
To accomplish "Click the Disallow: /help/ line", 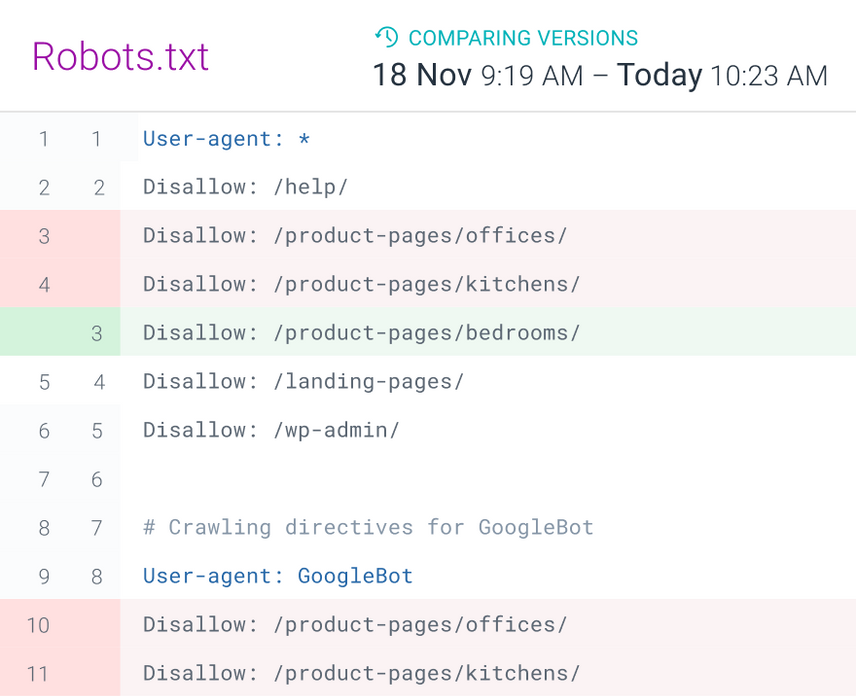I will [245, 187].
